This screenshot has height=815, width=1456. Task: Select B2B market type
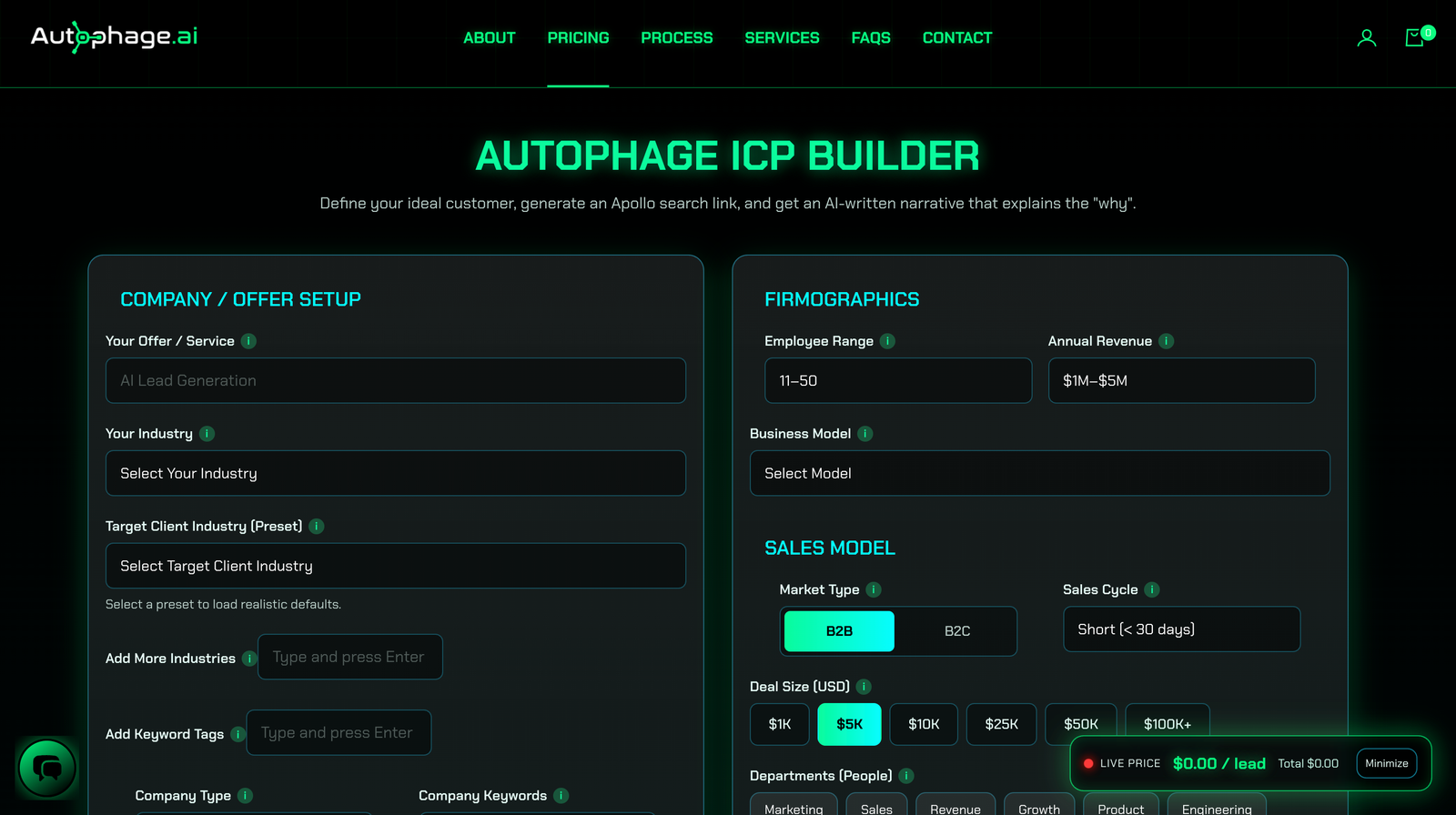click(x=839, y=631)
